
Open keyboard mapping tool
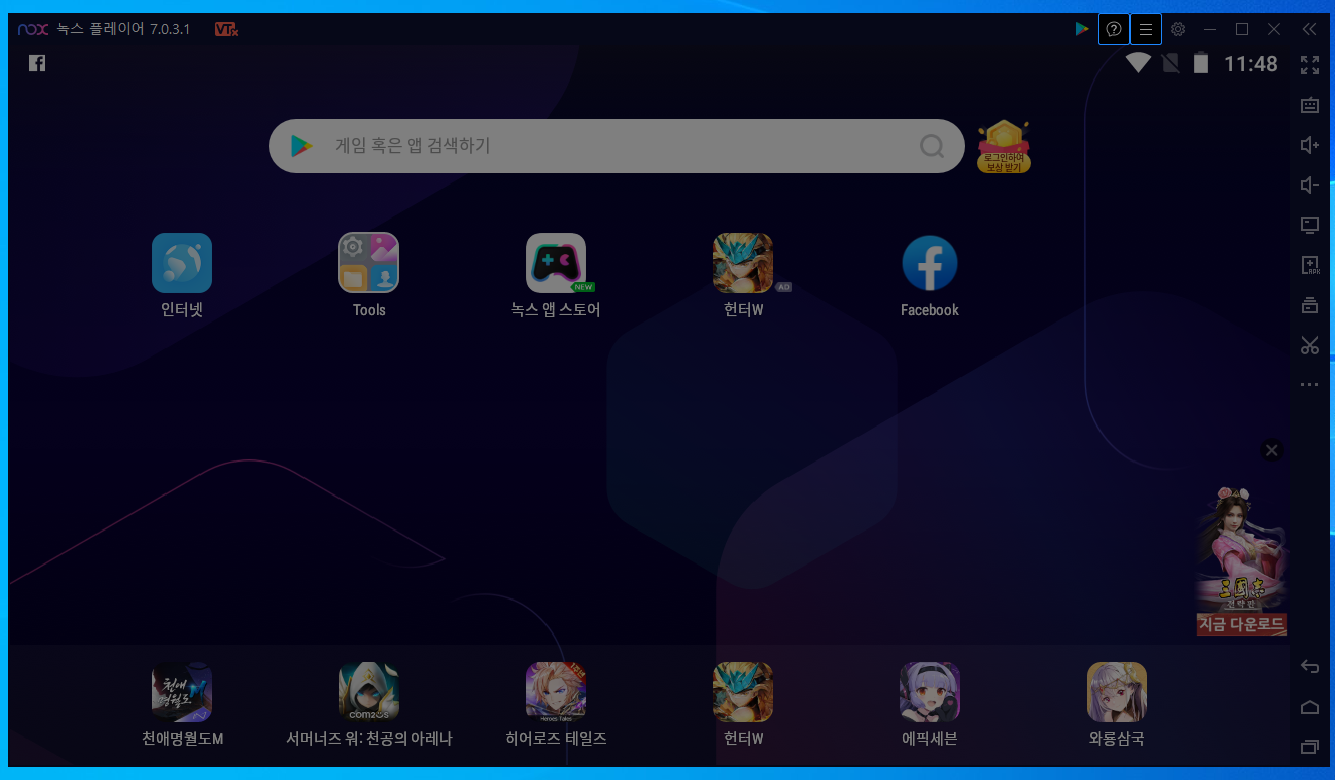(x=1310, y=105)
